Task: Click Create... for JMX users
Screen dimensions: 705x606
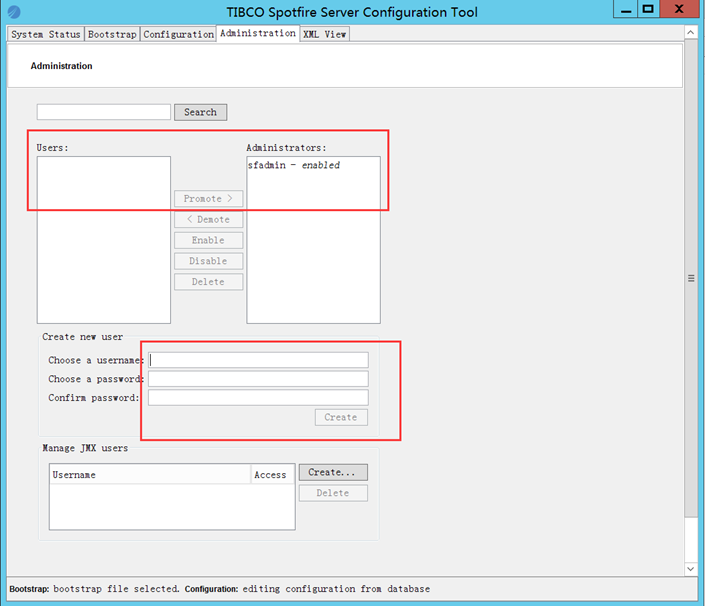Action: pos(333,472)
